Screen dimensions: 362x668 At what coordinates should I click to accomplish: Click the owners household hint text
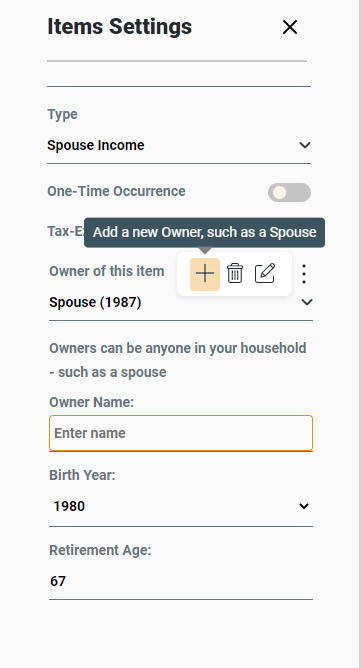(178, 360)
